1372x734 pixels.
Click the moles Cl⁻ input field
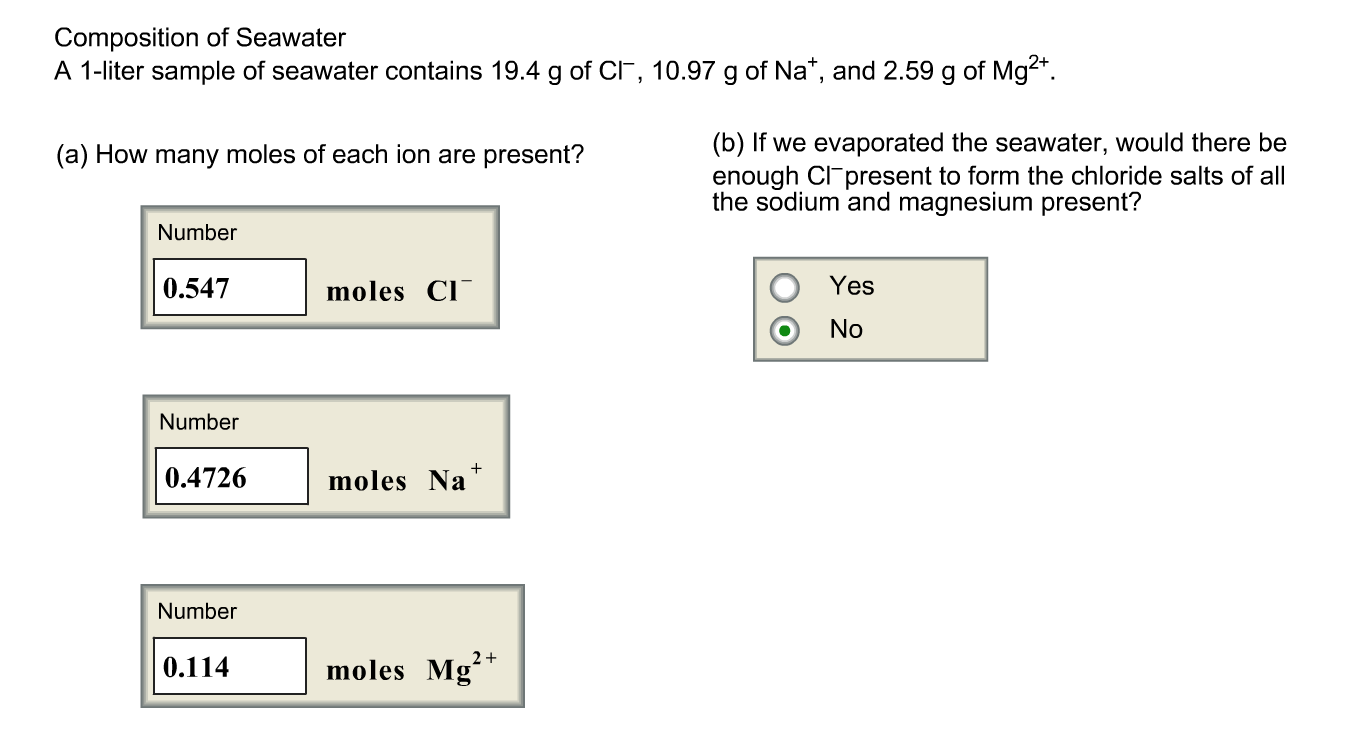(229, 287)
